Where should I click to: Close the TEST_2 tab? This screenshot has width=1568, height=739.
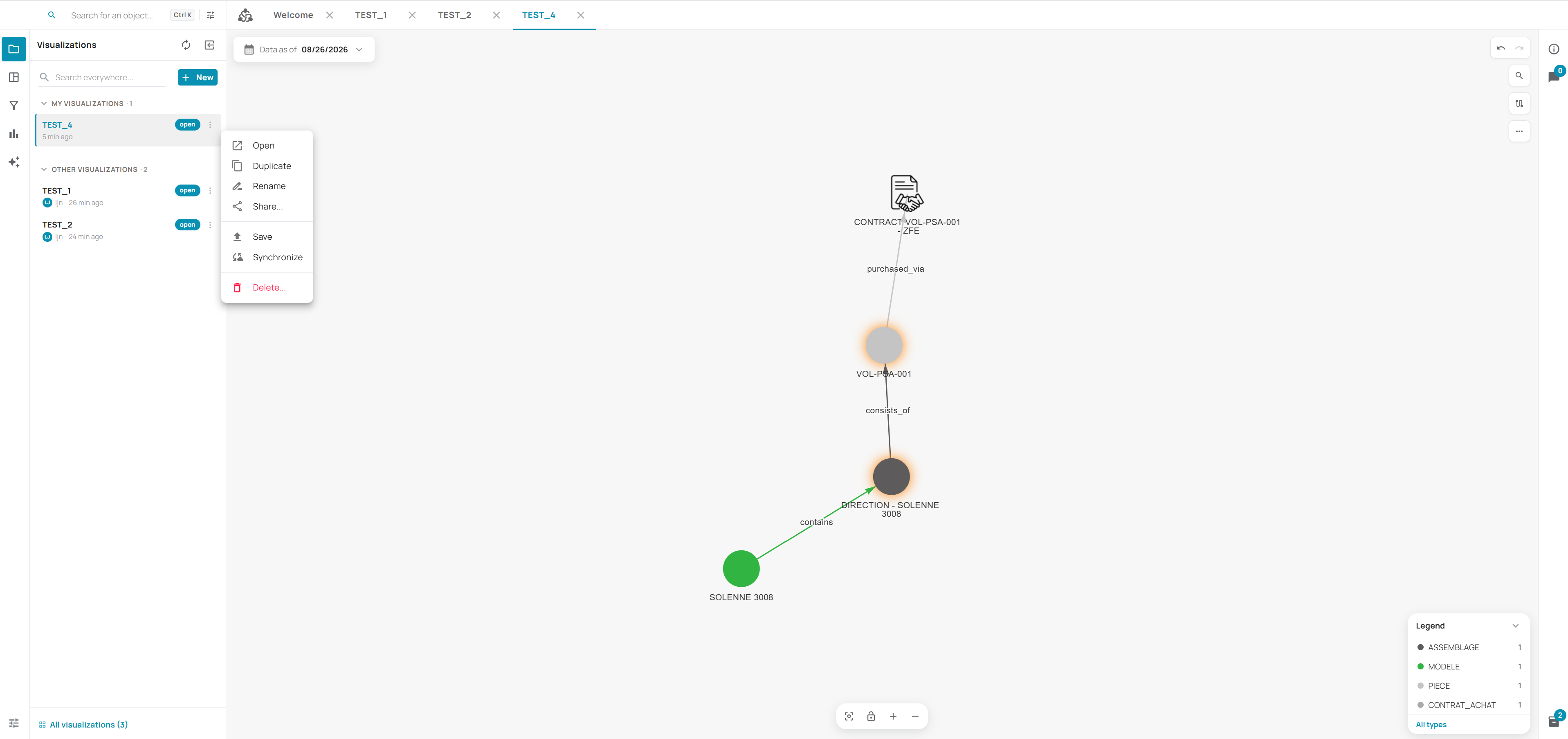tap(496, 15)
